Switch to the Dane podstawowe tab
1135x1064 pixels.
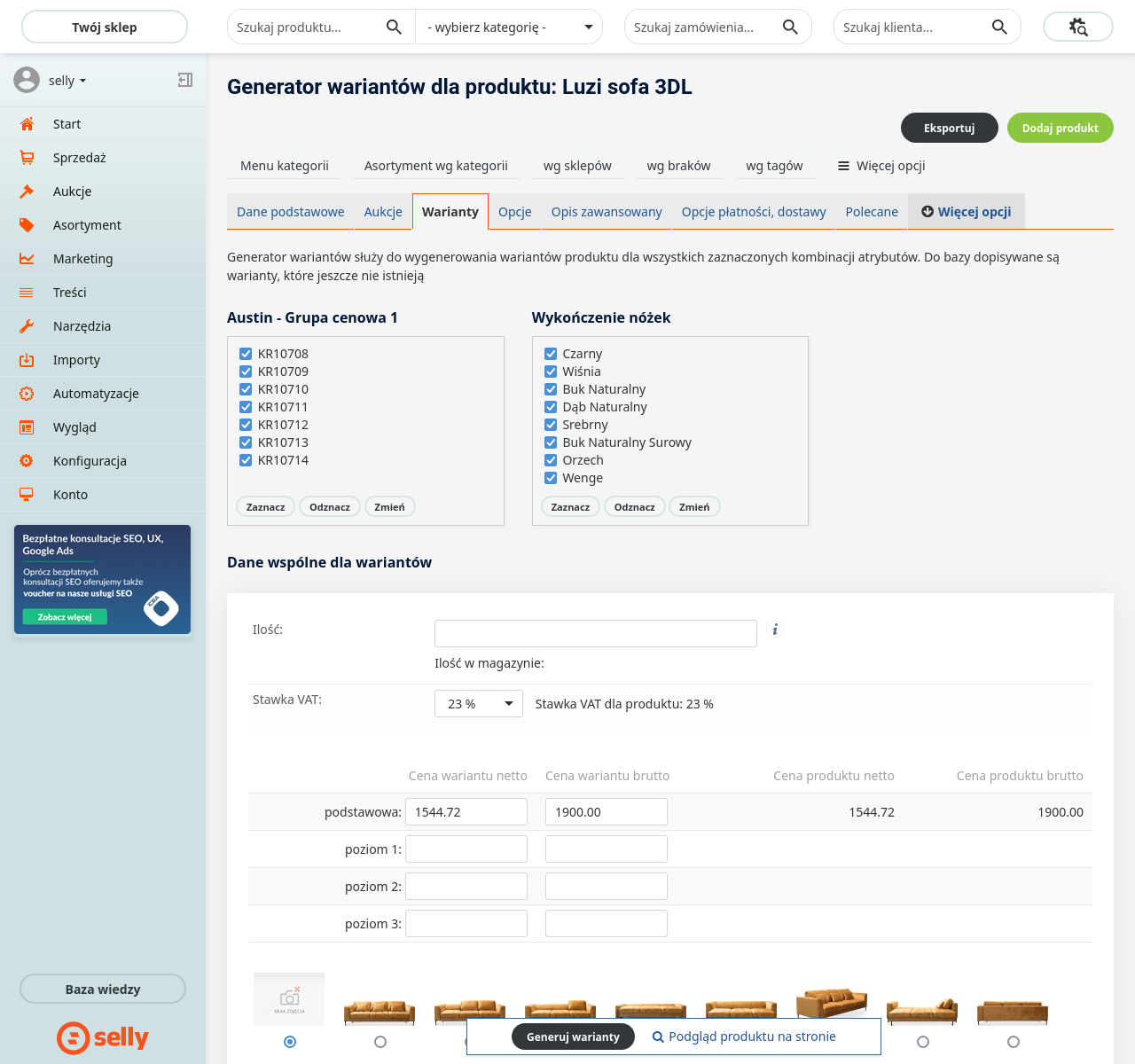pos(290,212)
